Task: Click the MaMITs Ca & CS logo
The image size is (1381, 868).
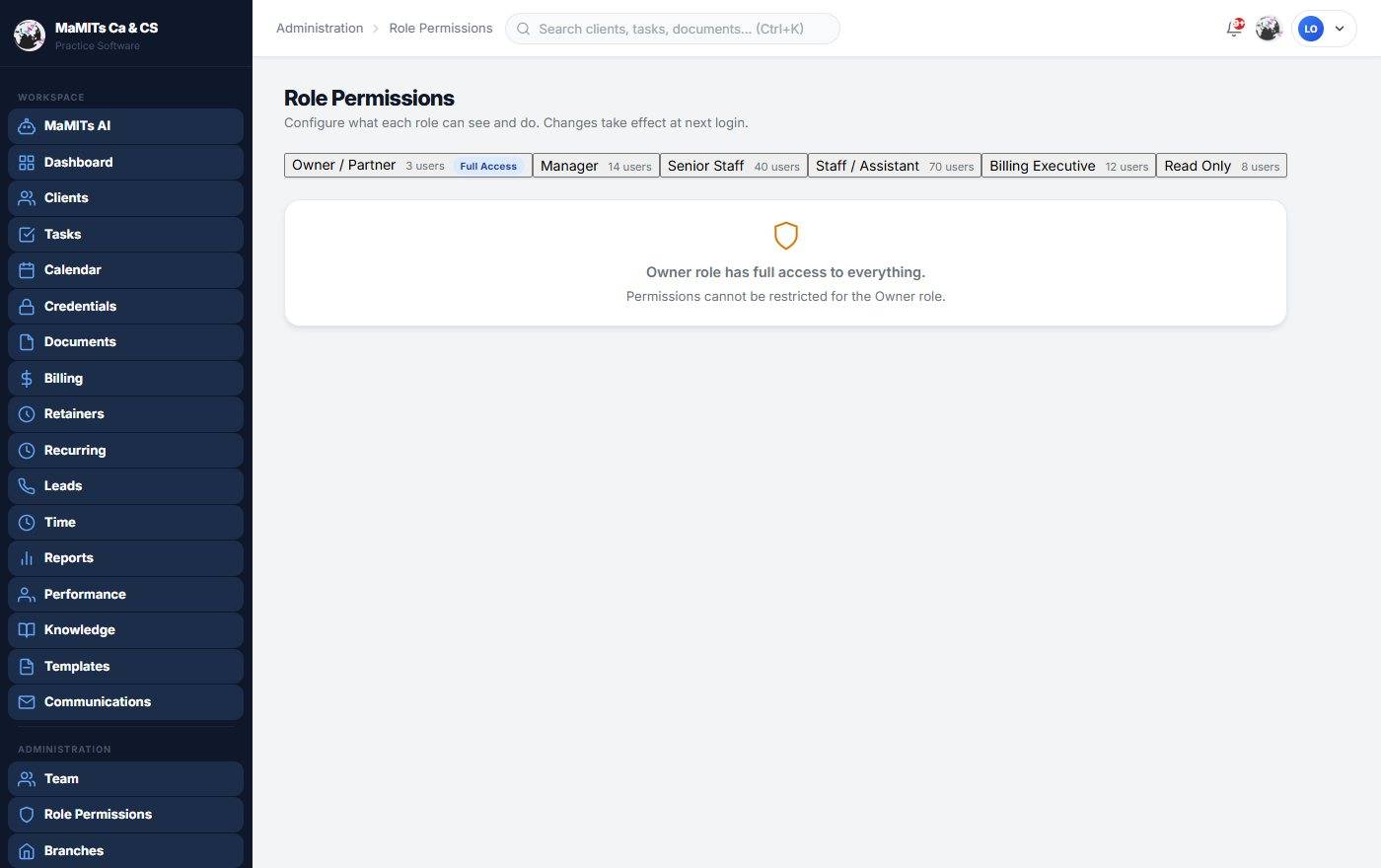Action: [30, 36]
